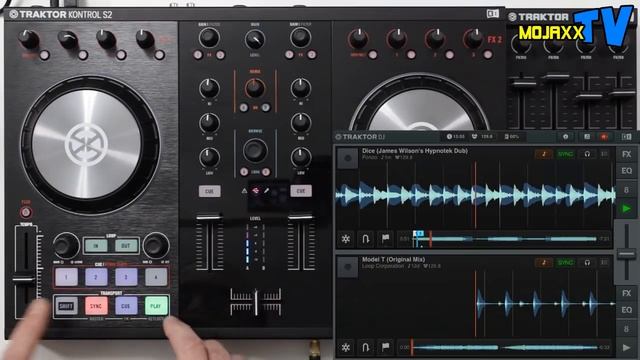Toggle the left channel CUE button on the mixer
This screenshot has height=360, width=640.
tap(209, 191)
